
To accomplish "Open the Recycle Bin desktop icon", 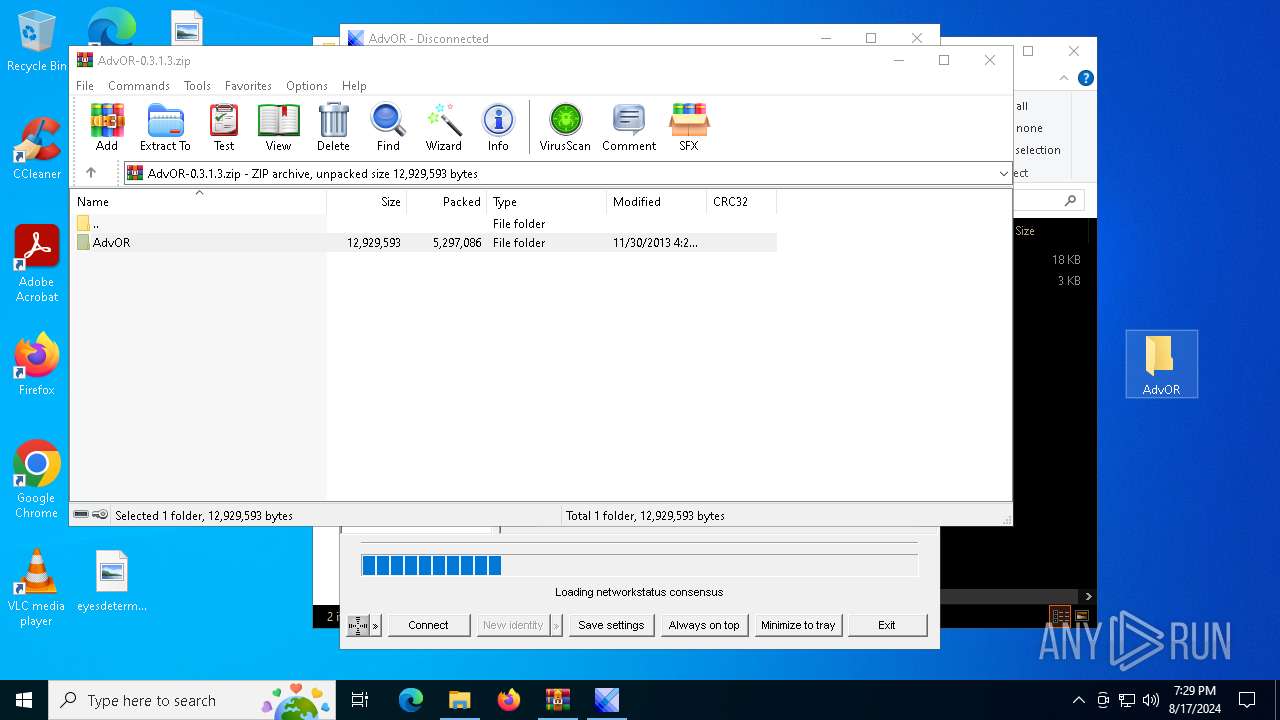I will pyautogui.click(x=37, y=41).
